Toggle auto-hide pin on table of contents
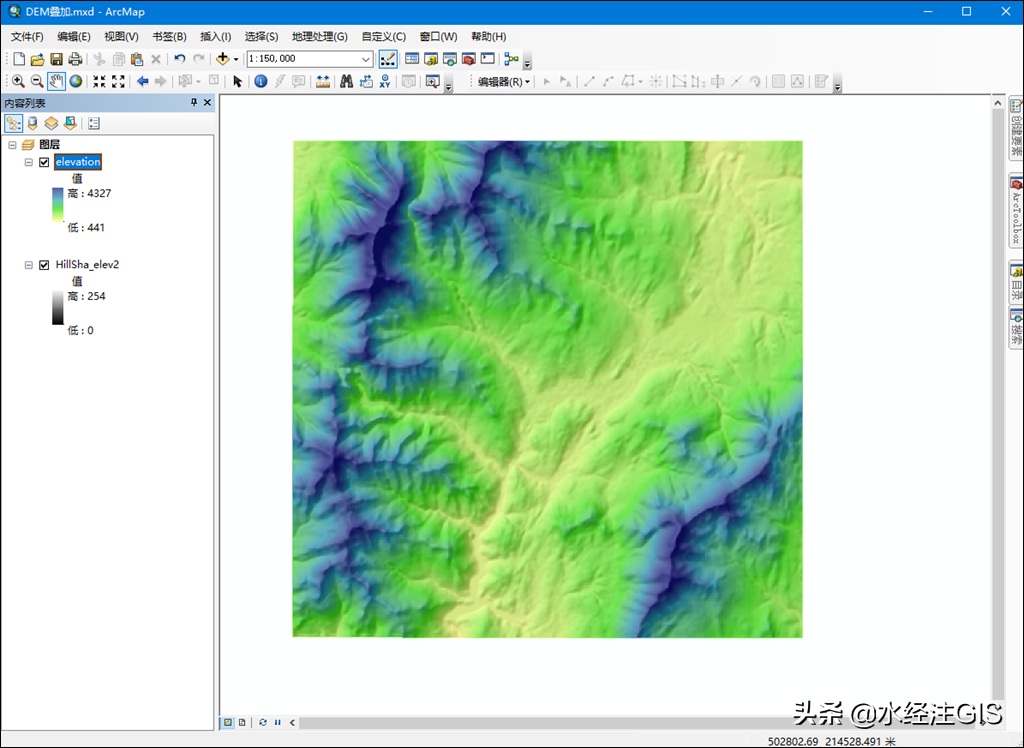 coord(194,103)
